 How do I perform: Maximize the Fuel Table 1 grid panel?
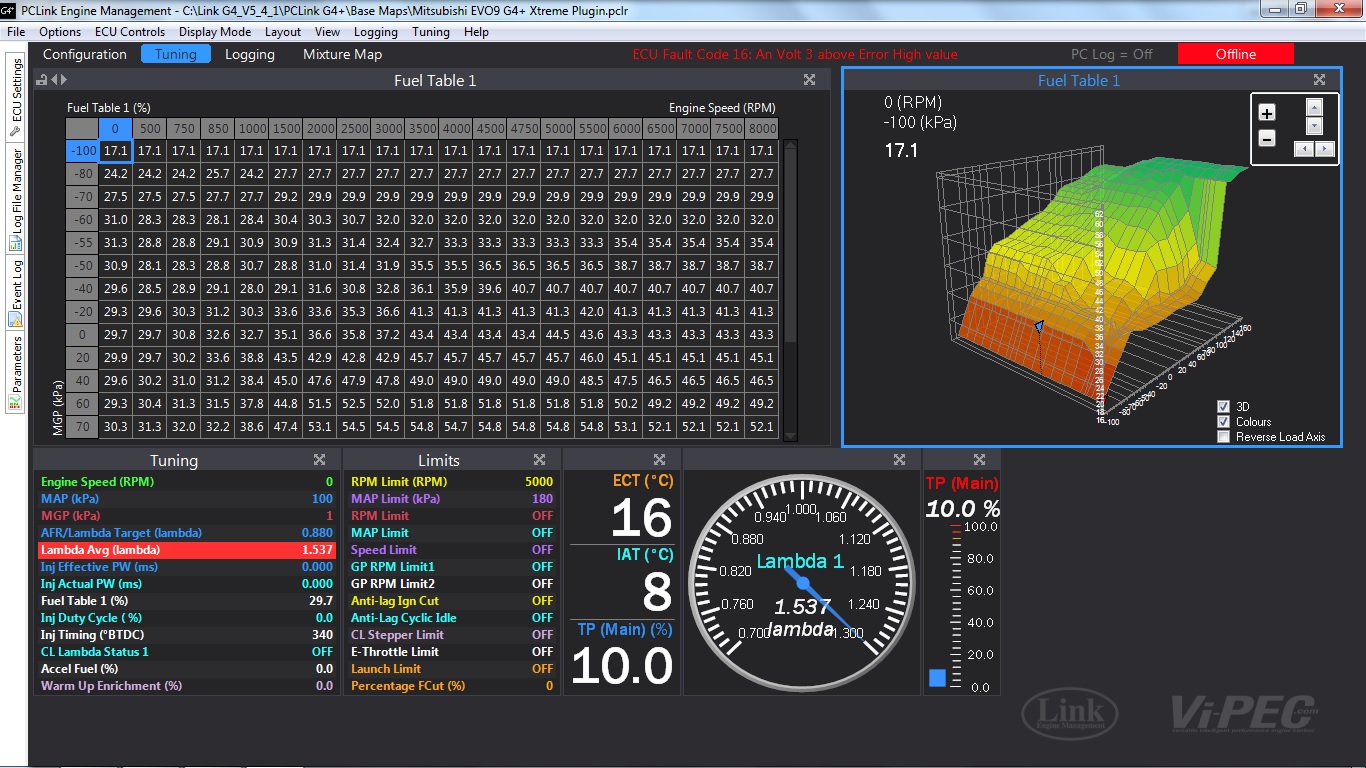[810, 80]
